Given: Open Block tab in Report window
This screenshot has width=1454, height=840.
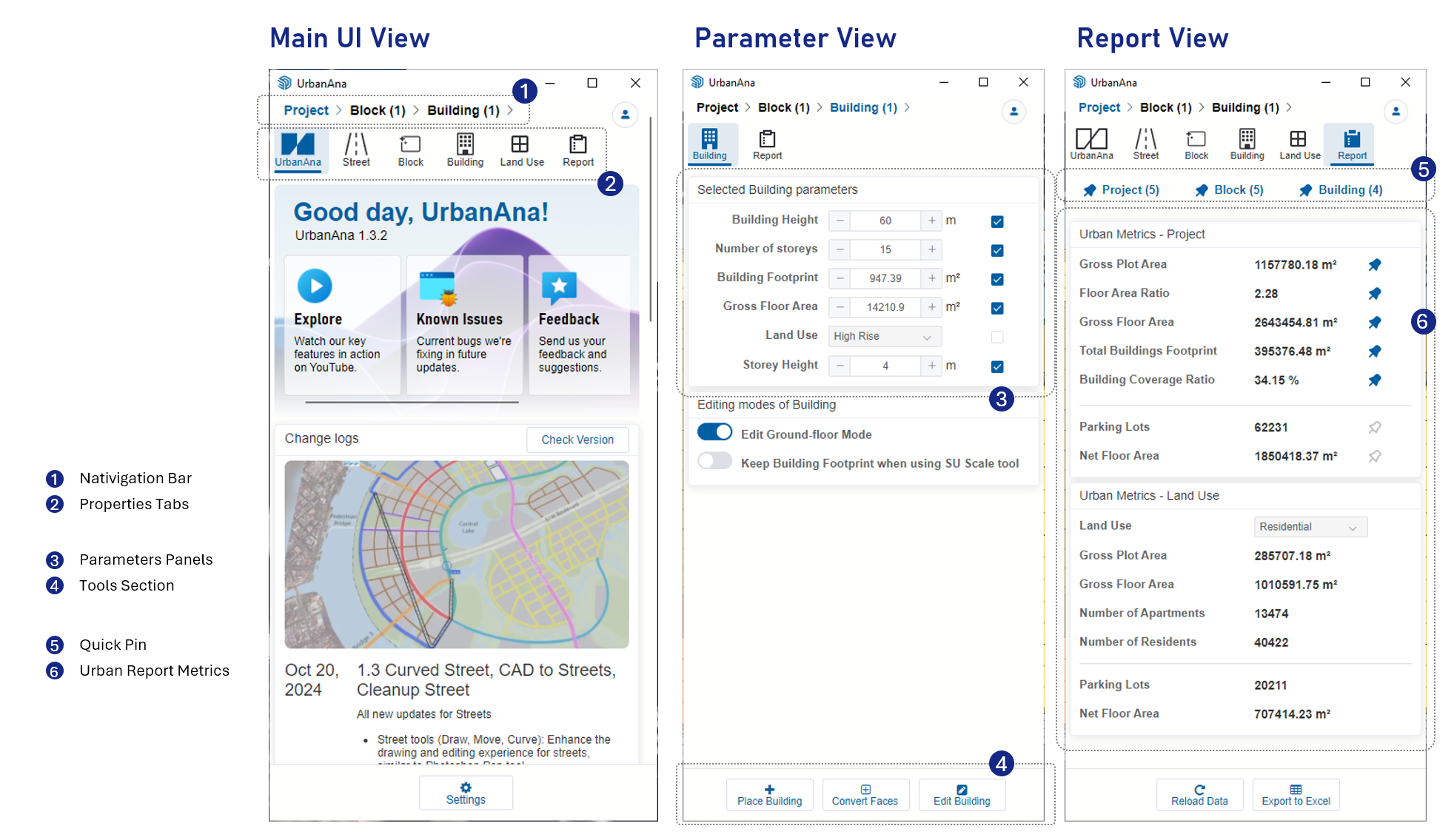Looking at the screenshot, I should (1196, 144).
